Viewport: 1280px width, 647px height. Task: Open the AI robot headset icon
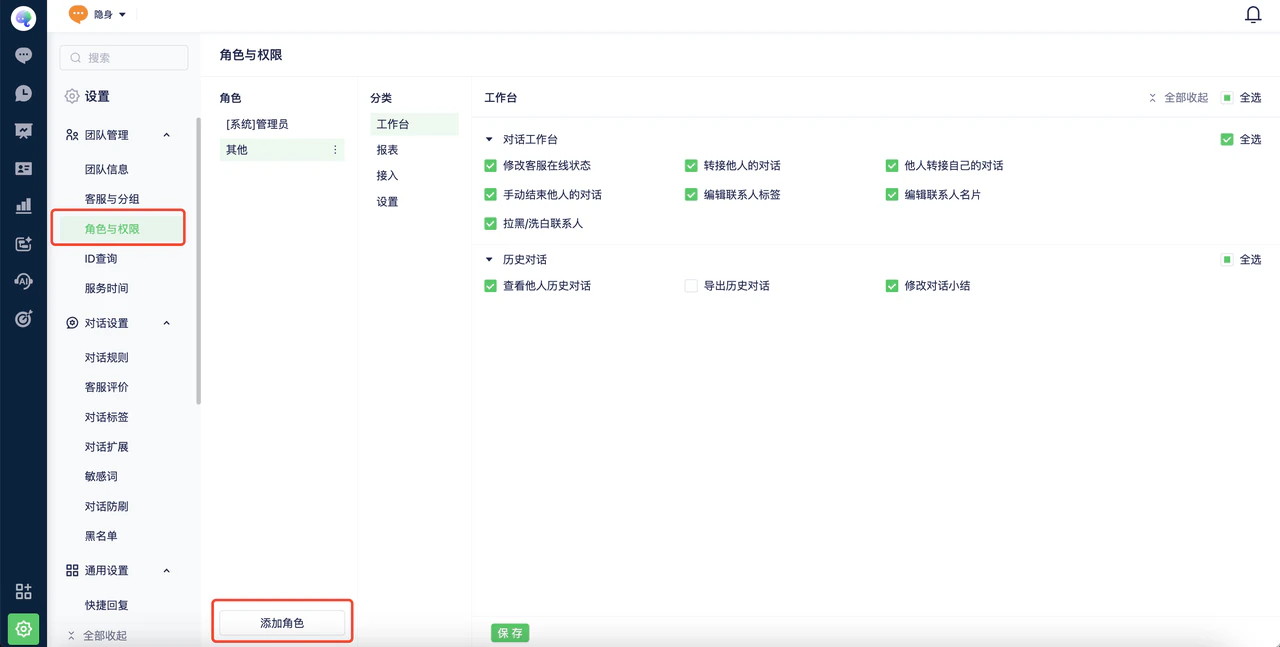click(23, 281)
